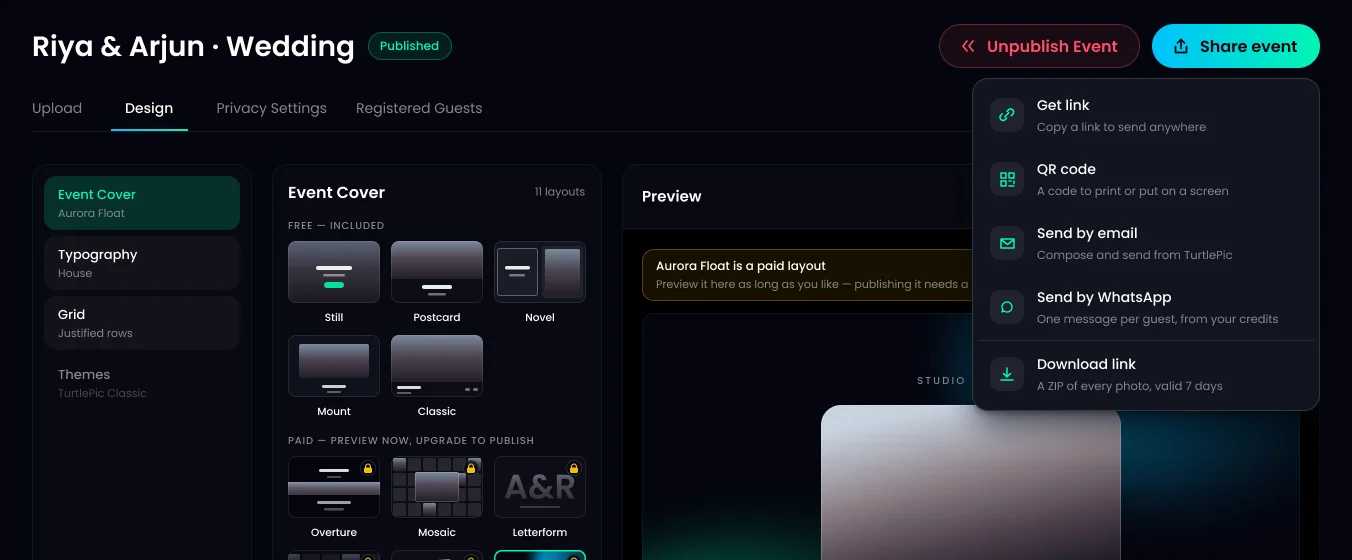Click the 'FREE — INCLUDED' section label
The height and width of the screenshot is (560, 1352).
point(336,226)
